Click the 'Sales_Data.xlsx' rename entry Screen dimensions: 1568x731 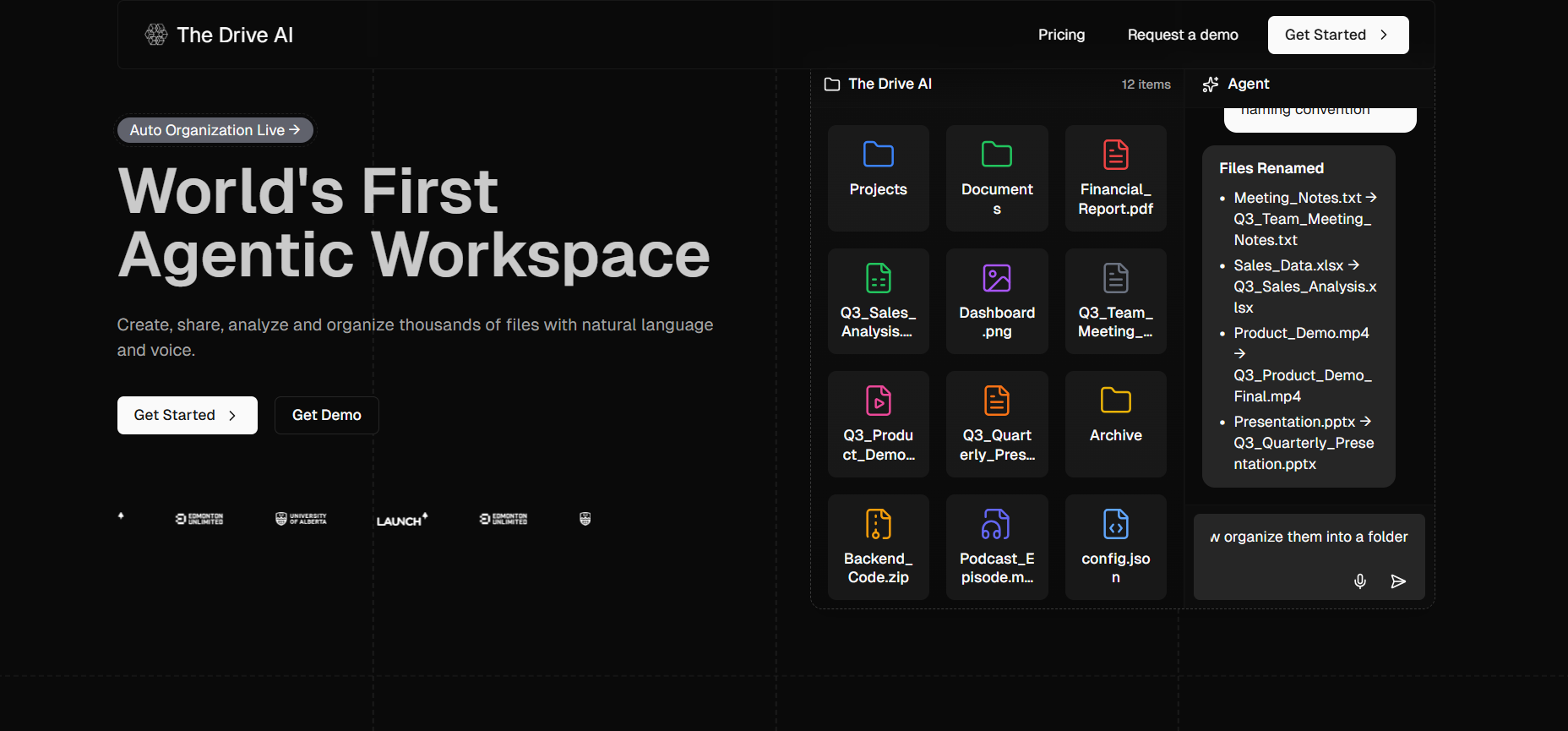1305,286
